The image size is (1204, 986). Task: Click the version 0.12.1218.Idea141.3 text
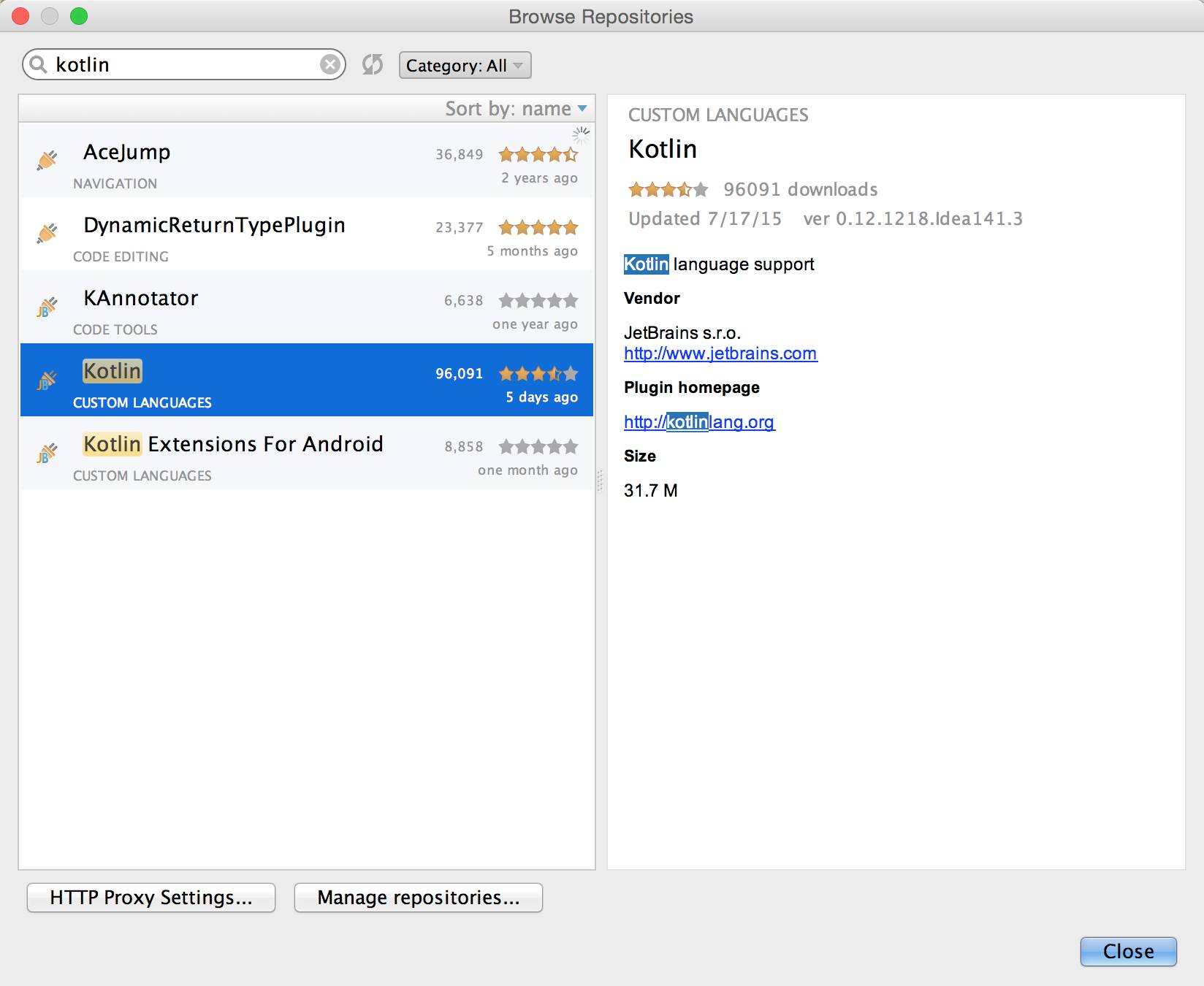[x=913, y=219]
